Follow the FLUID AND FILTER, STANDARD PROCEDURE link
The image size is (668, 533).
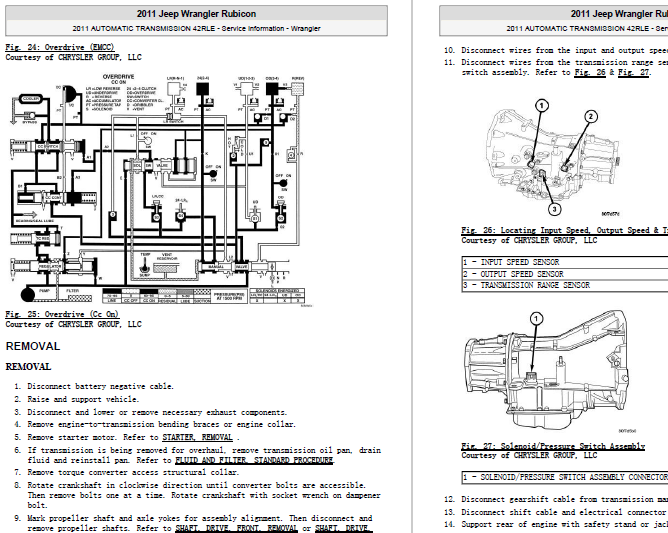[254, 461]
